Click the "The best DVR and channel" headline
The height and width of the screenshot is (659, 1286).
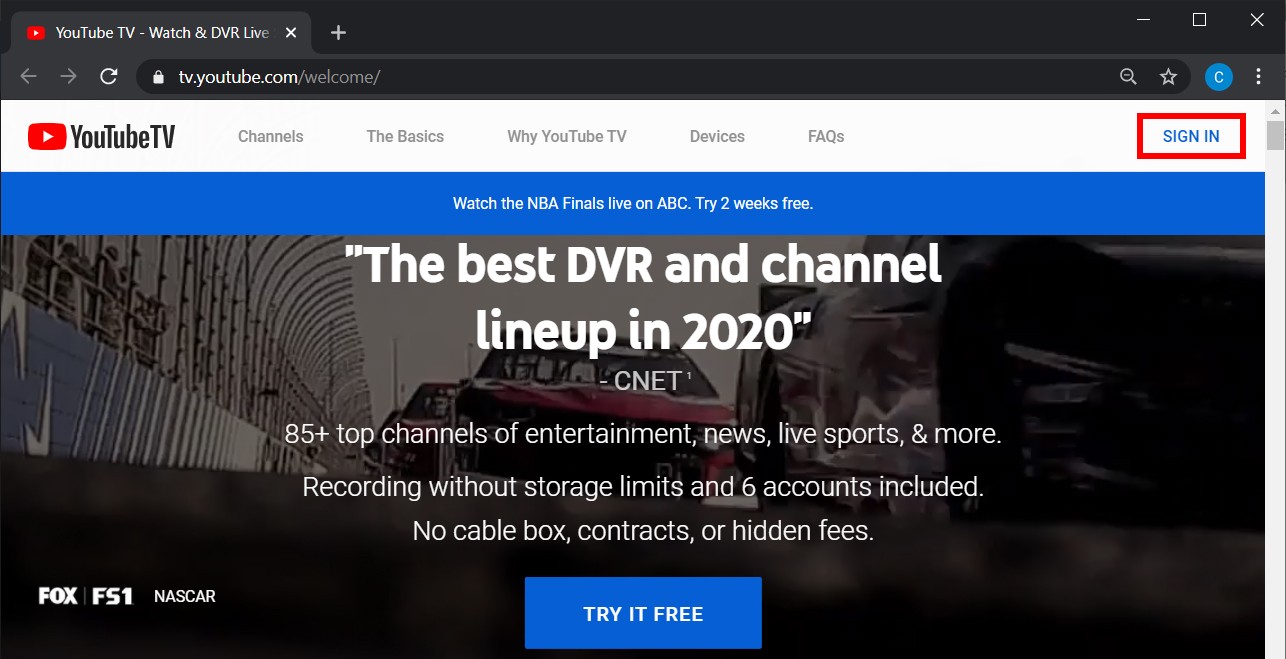point(643,297)
